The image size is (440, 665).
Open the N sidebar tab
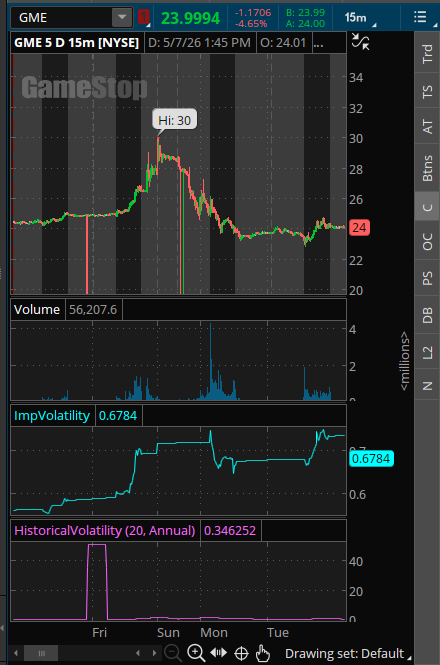coord(427,385)
